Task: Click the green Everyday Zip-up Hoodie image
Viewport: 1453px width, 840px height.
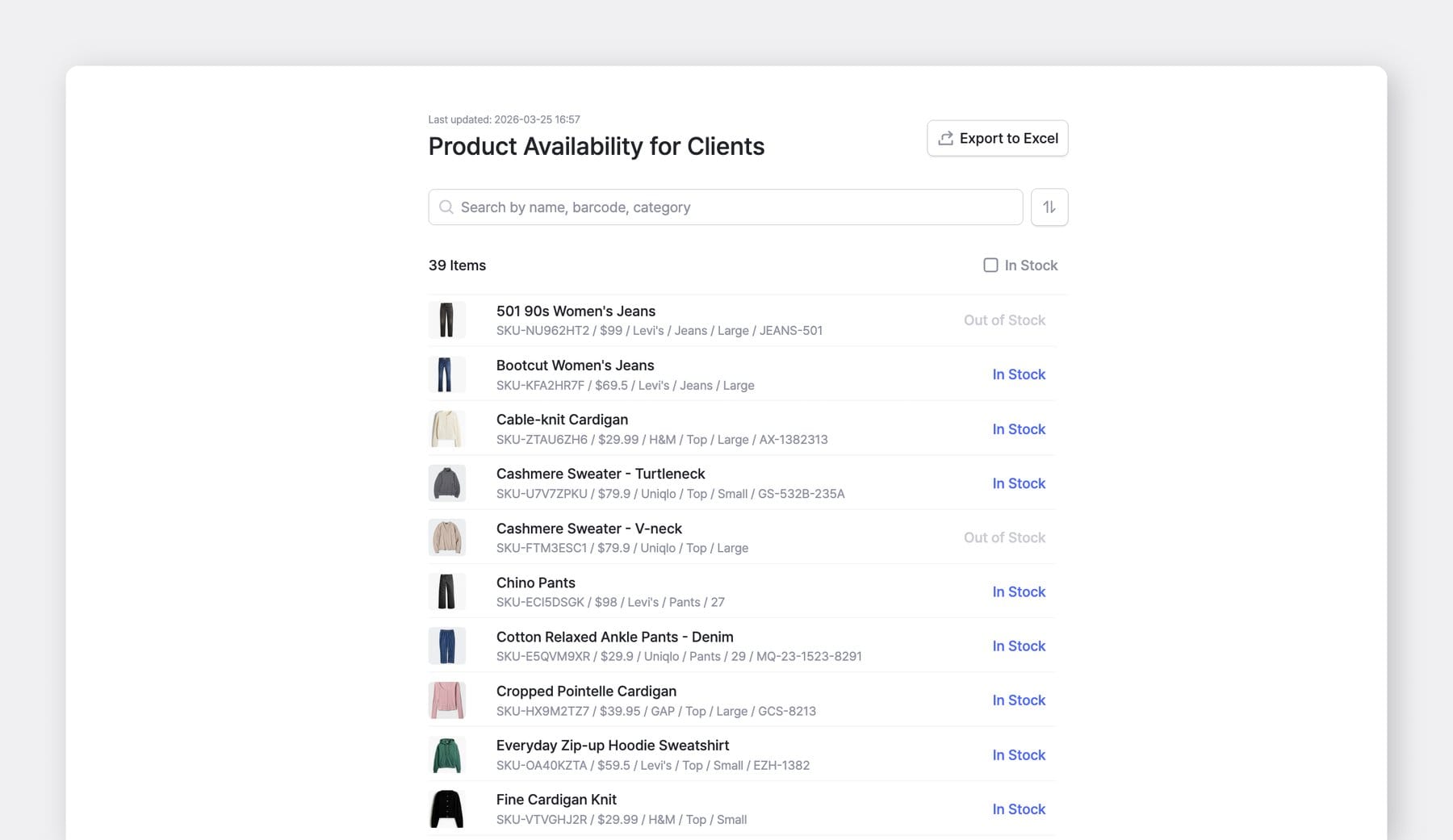Action: coord(447,754)
